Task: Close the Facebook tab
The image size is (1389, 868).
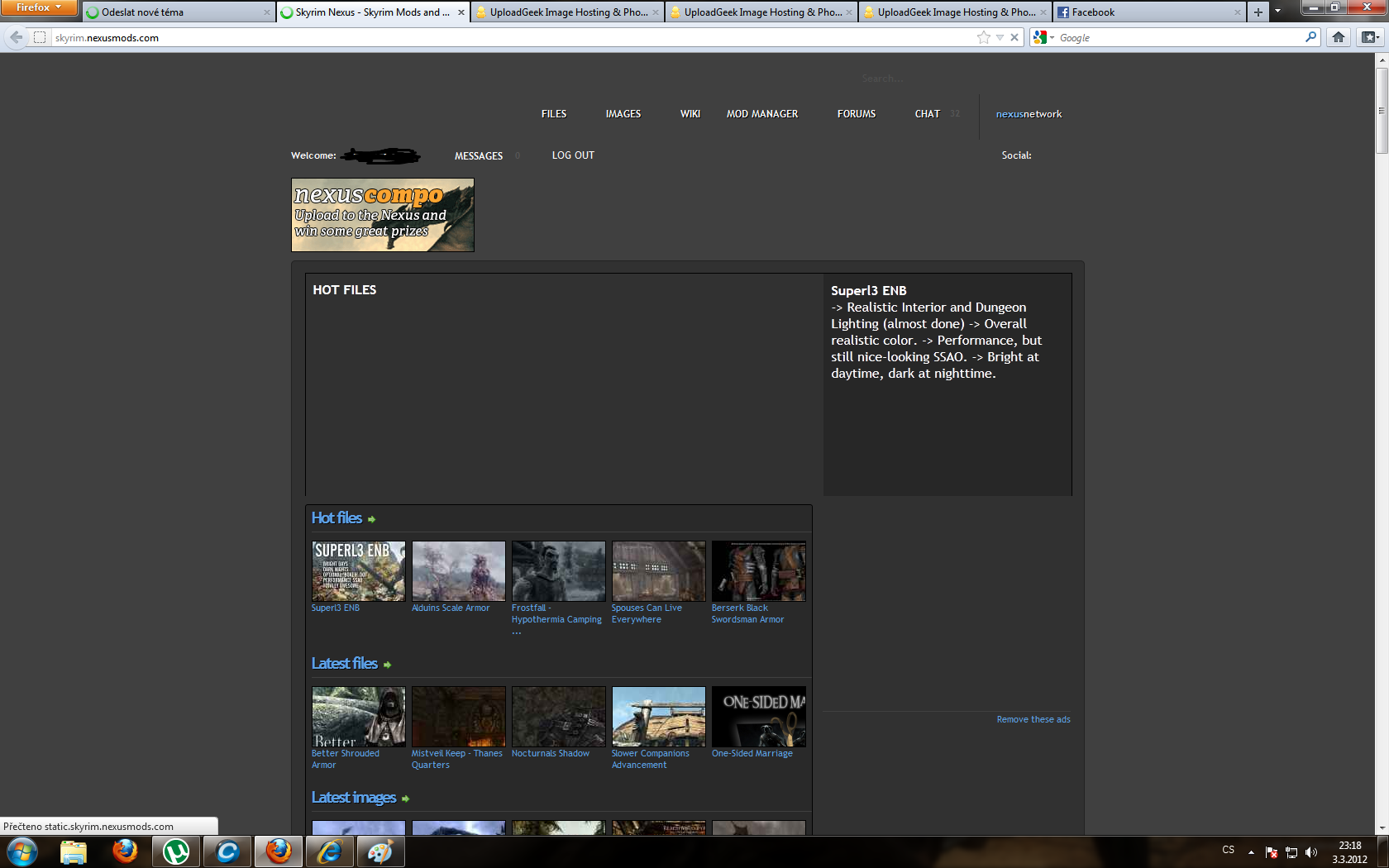Action: pyautogui.click(x=1238, y=12)
